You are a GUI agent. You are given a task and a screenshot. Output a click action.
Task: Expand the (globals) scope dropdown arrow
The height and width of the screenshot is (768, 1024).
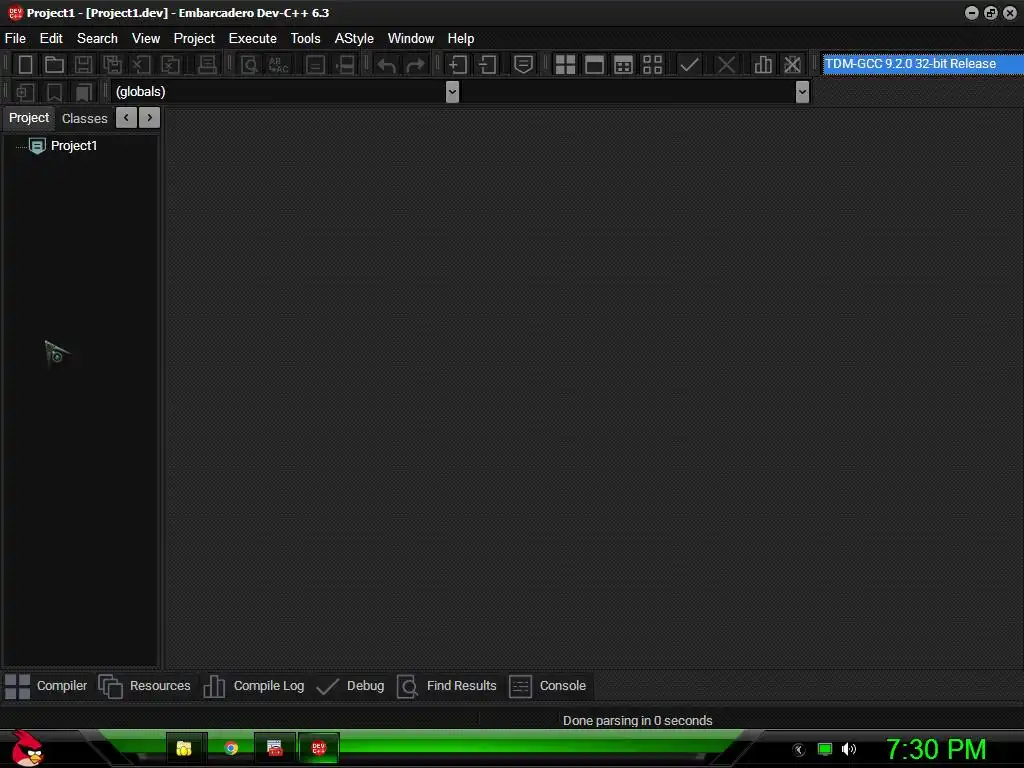coord(452,92)
